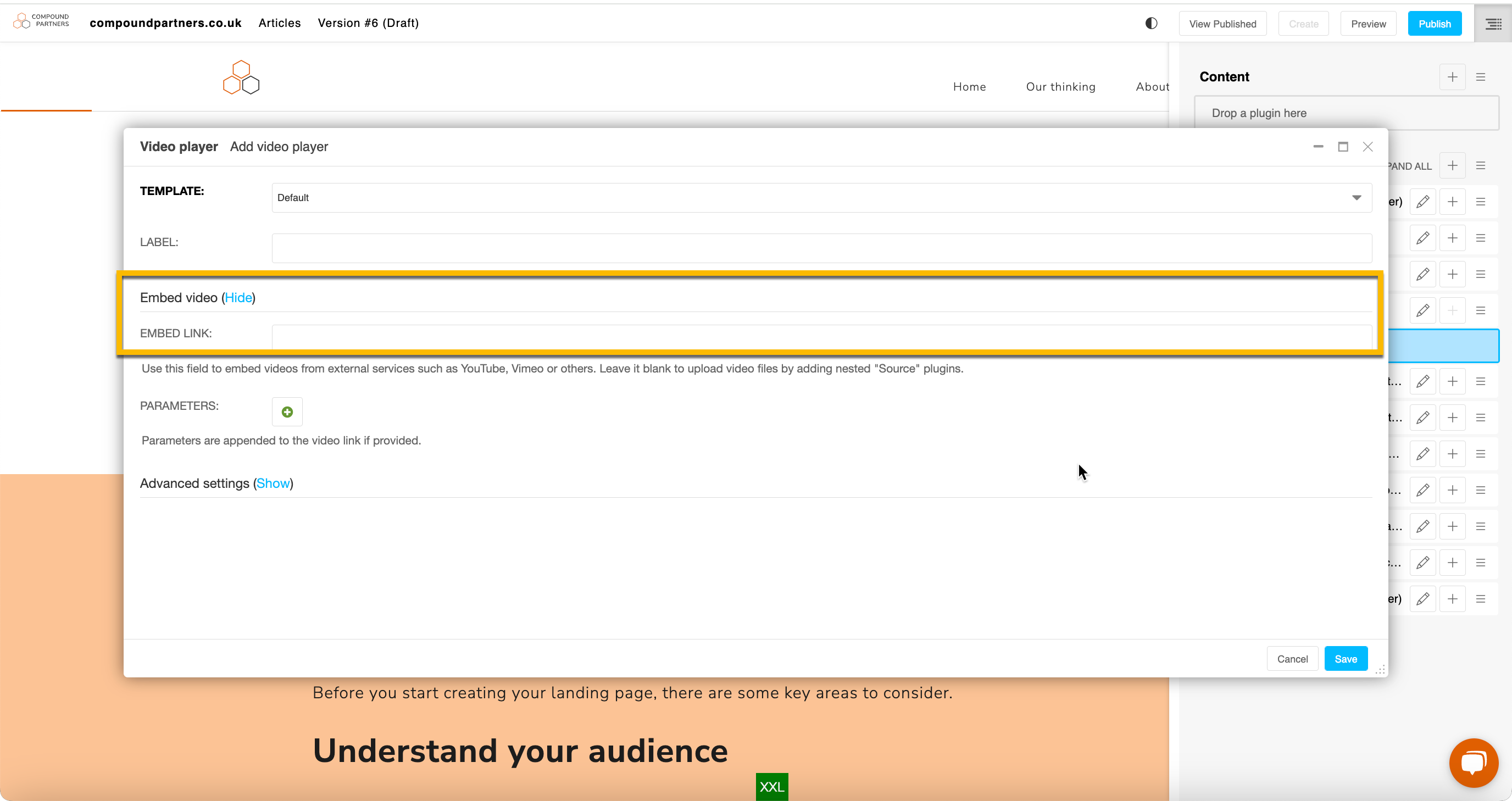Open the menu icon in the row just below the blue highlighted row
Screen dimensions: 1512x801
tap(1480, 381)
